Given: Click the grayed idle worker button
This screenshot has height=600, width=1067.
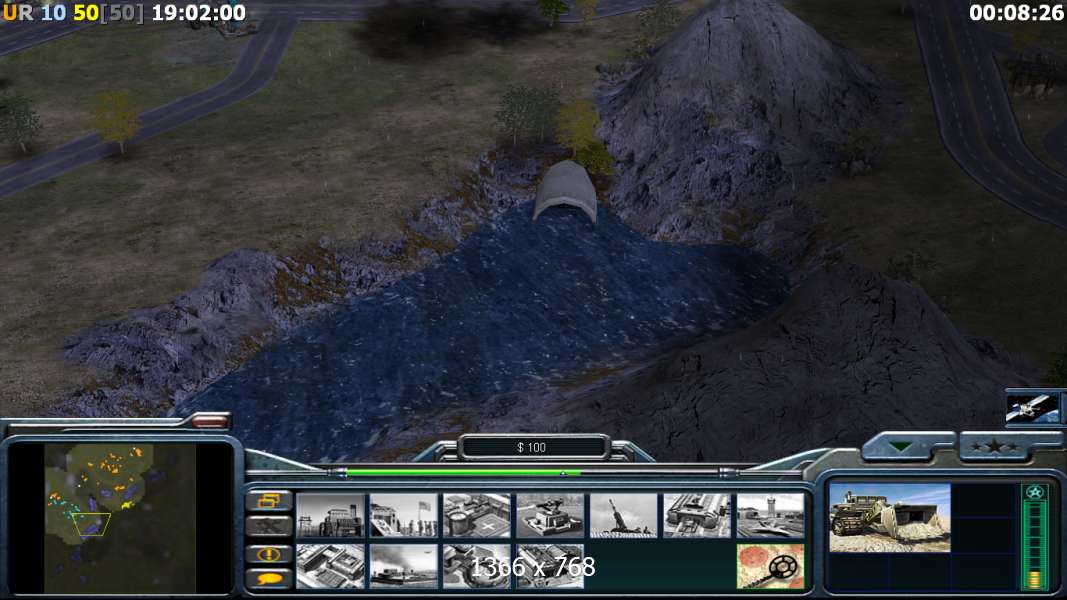Looking at the screenshot, I should tap(269, 526).
